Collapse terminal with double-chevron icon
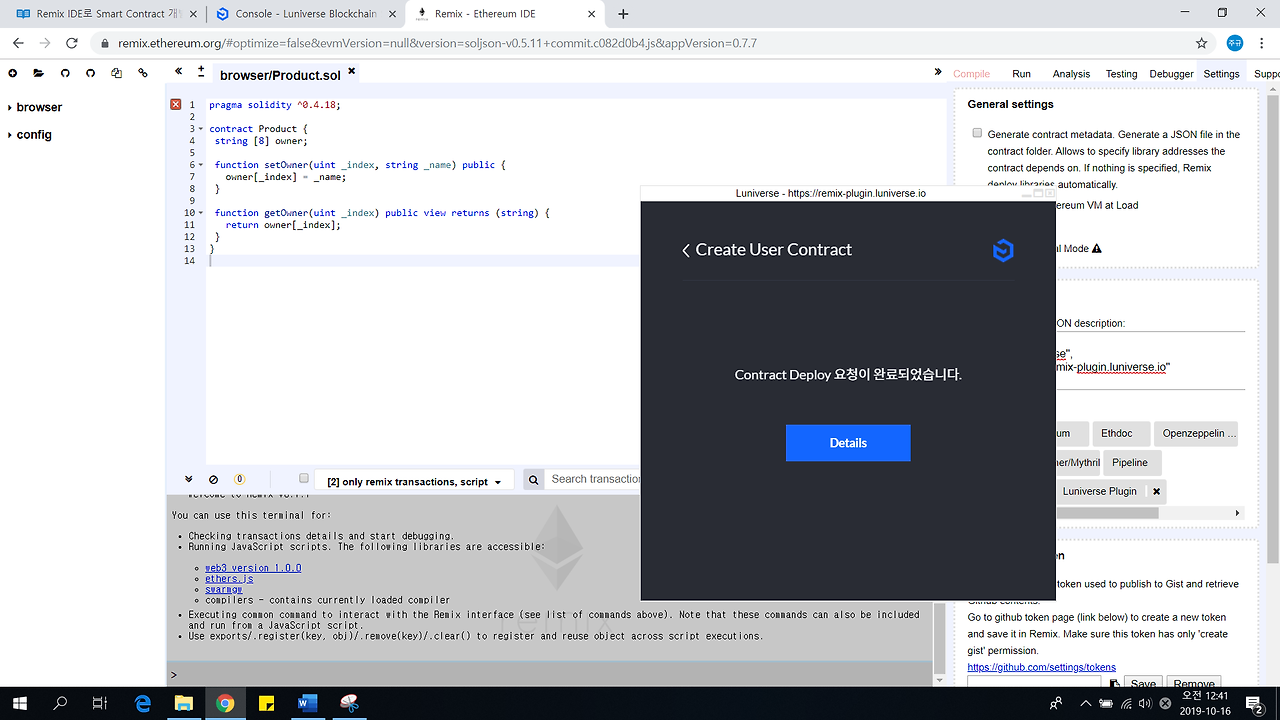The image size is (1280, 720). click(188, 480)
